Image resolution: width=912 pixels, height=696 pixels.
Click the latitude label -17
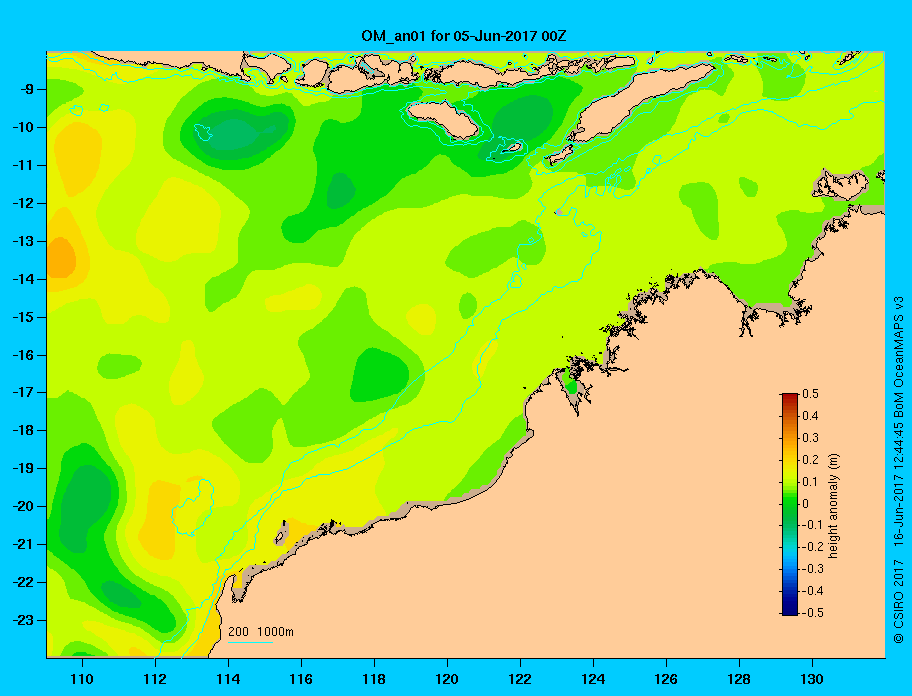[23, 392]
